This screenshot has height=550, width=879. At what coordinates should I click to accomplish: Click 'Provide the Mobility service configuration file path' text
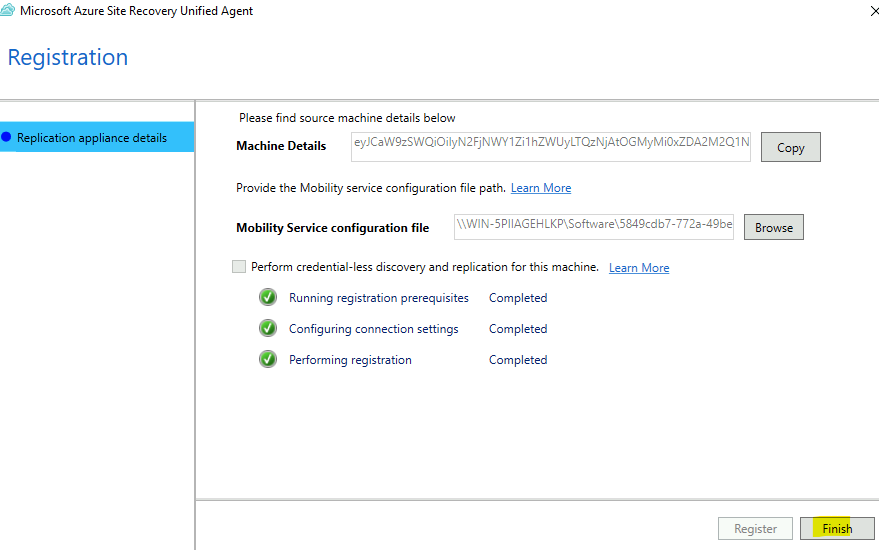point(371,188)
